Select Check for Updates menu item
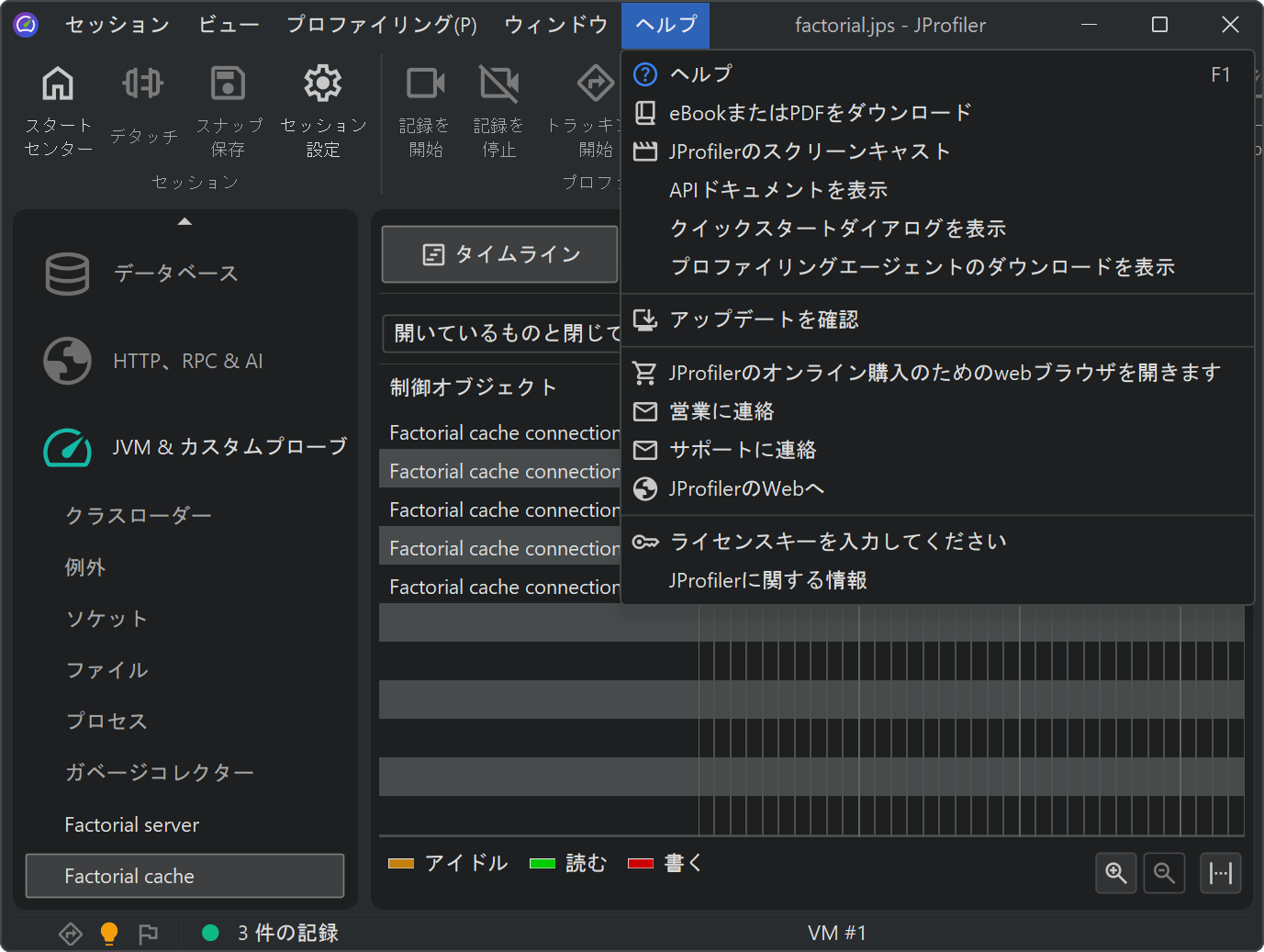 (x=764, y=319)
